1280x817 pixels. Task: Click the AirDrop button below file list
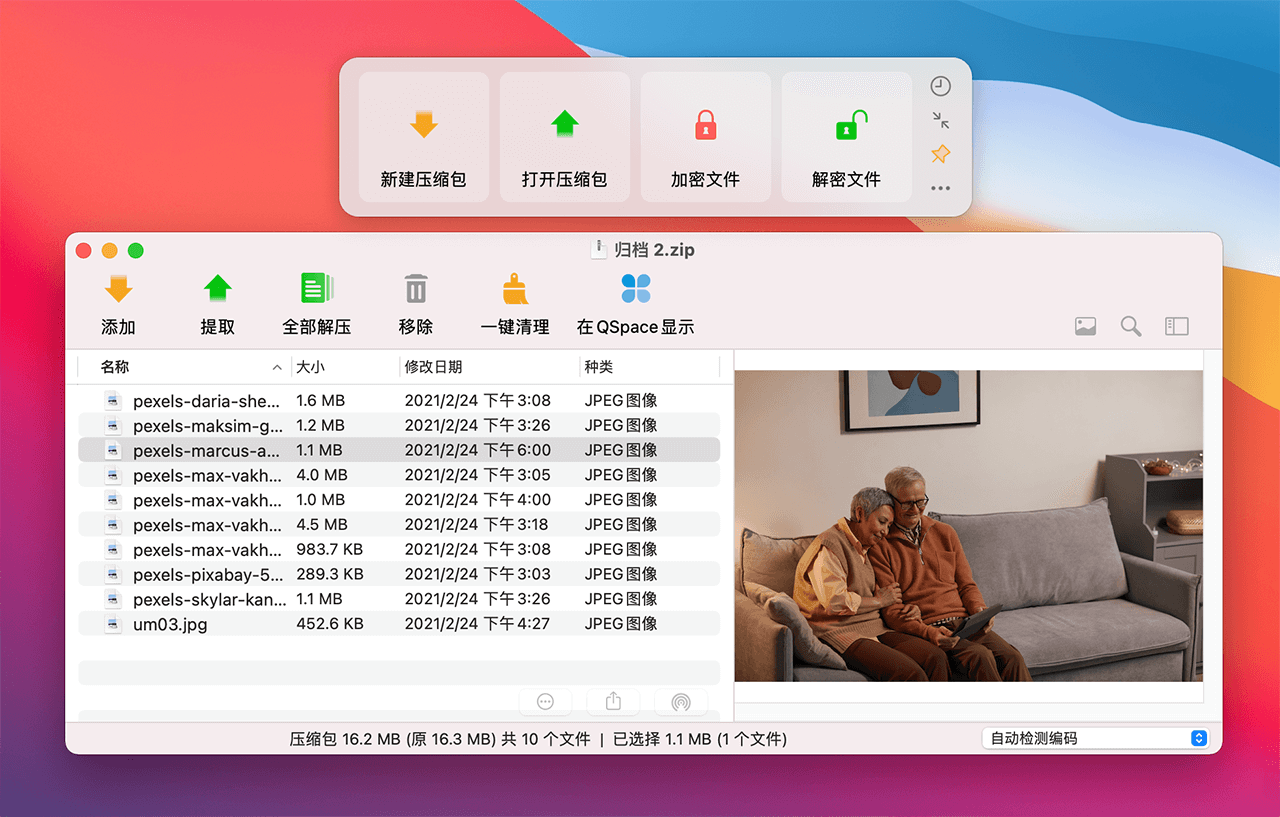[681, 702]
